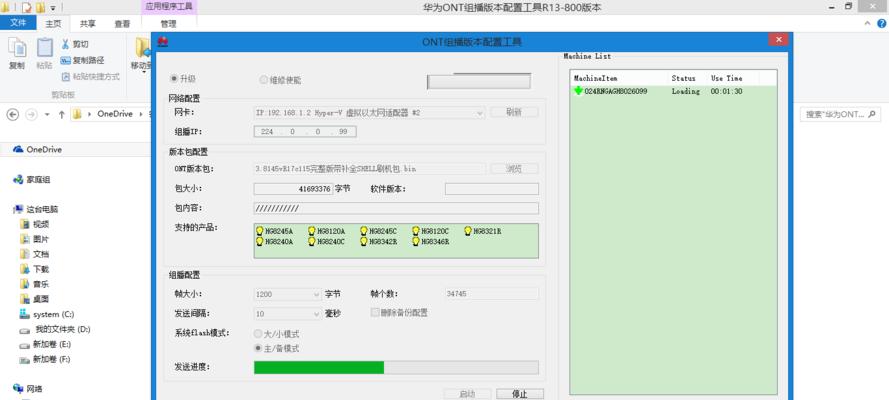Screen dimensions: 889x400
Task: Click the ONT版本包 file path field
Action: (x=370, y=168)
